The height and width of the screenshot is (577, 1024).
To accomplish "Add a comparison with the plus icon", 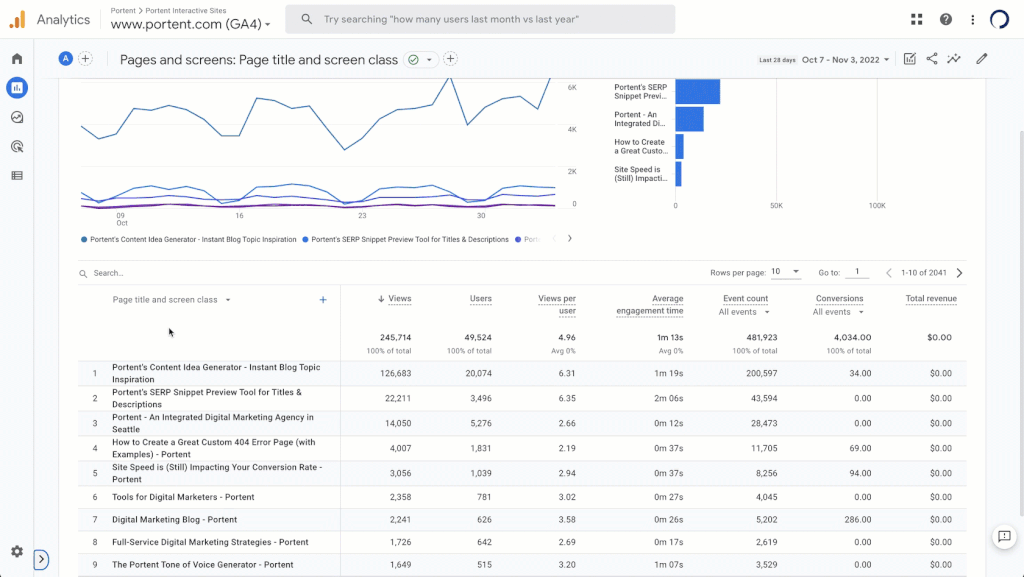I will tap(86, 59).
